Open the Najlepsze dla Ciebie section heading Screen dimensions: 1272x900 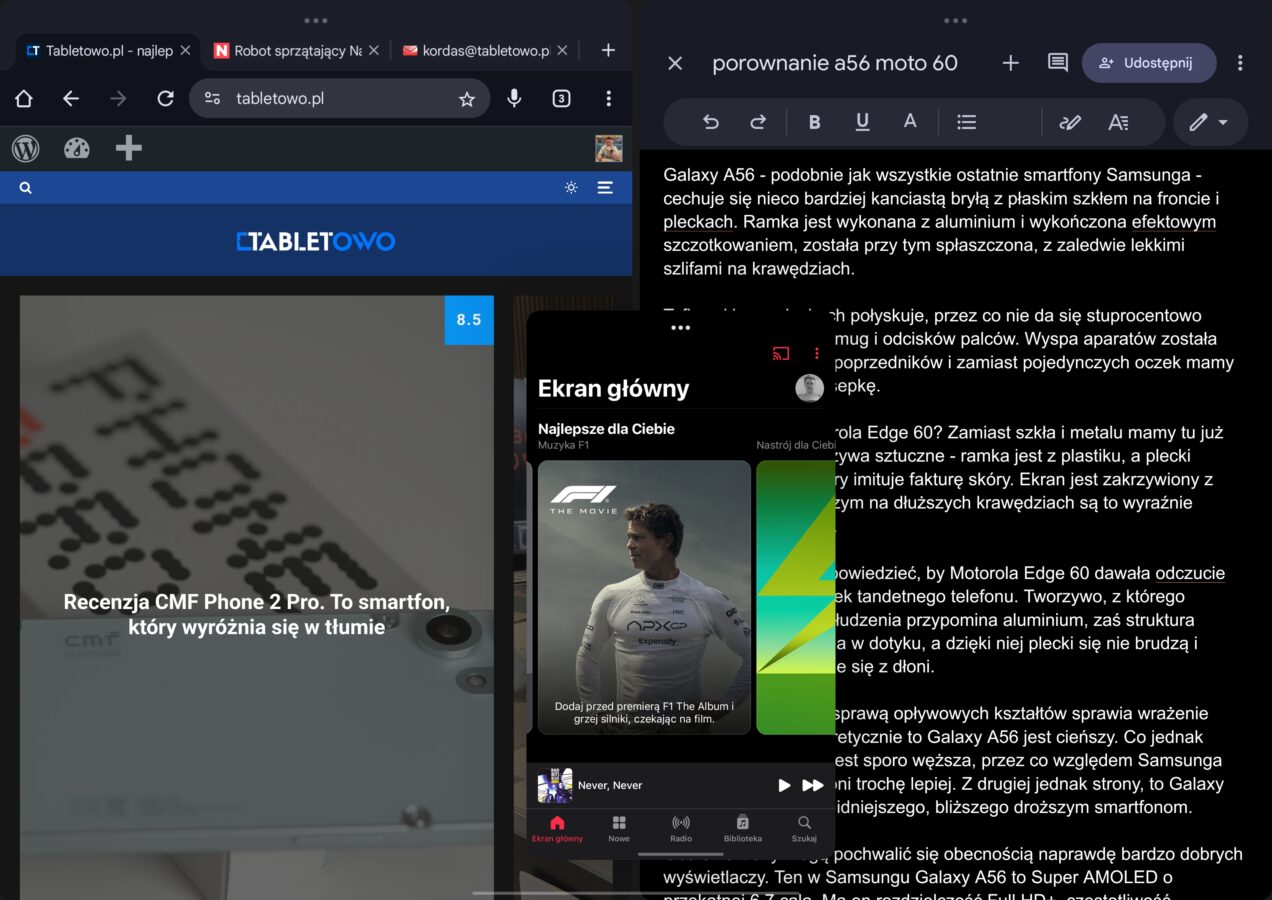tap(606, 429)
